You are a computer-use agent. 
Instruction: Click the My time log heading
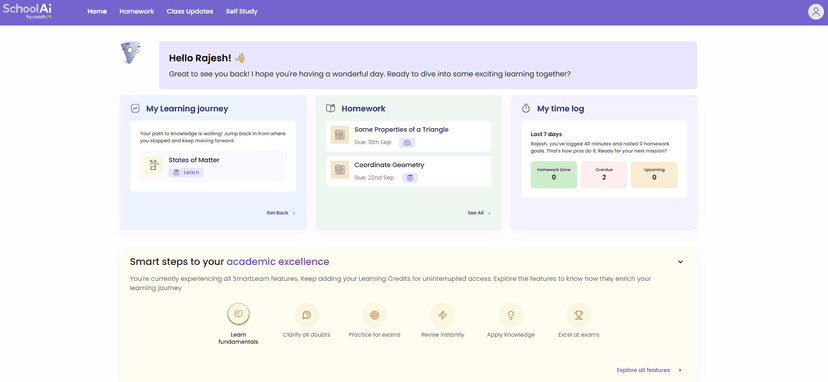(560, 109)
